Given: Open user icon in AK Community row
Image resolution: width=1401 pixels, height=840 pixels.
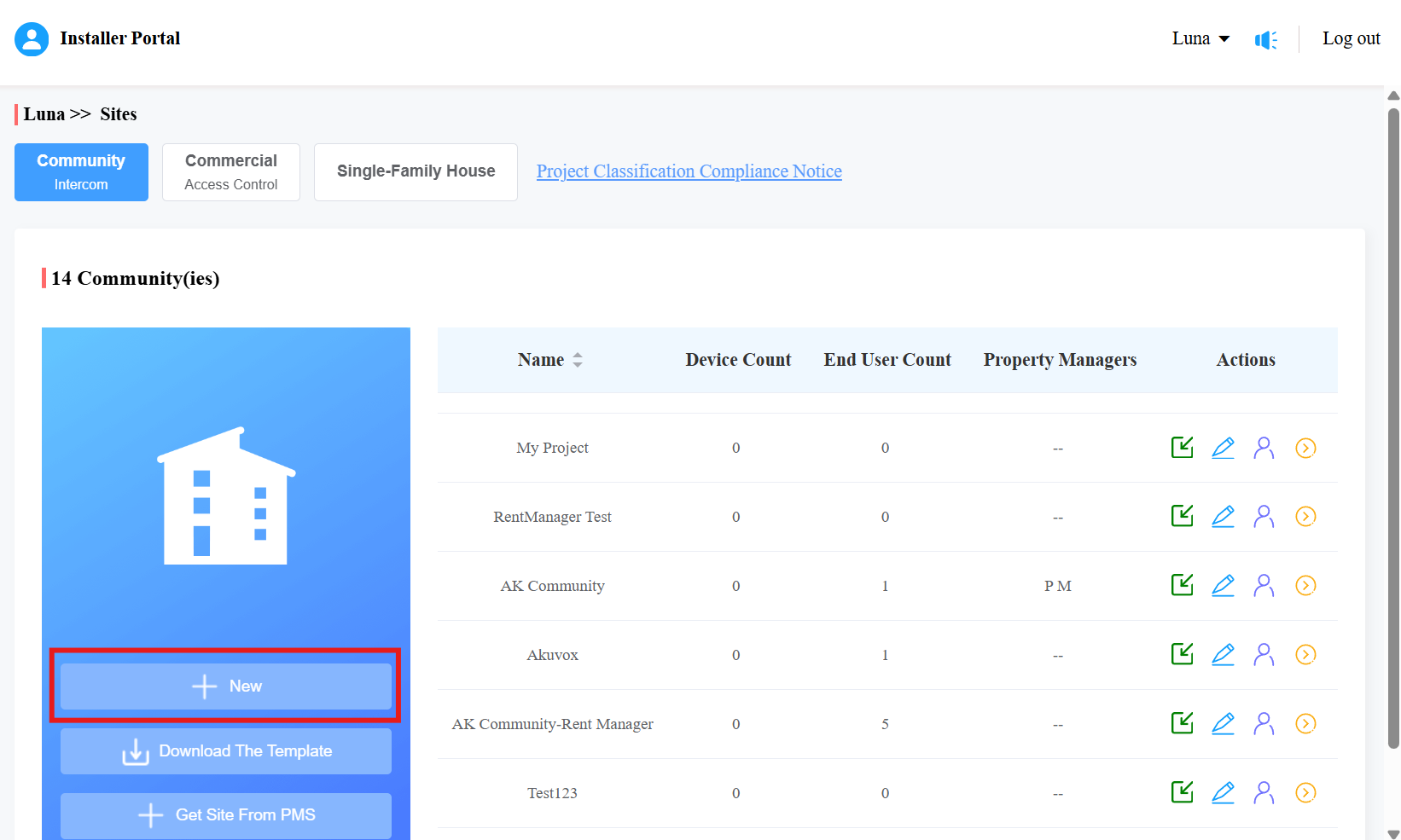Looking at the screenshot, I should (x=1264, y=586).
